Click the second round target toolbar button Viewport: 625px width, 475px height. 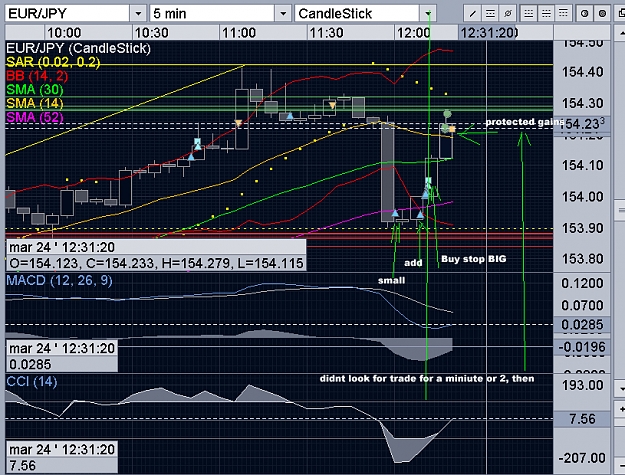tap(602, 14)
